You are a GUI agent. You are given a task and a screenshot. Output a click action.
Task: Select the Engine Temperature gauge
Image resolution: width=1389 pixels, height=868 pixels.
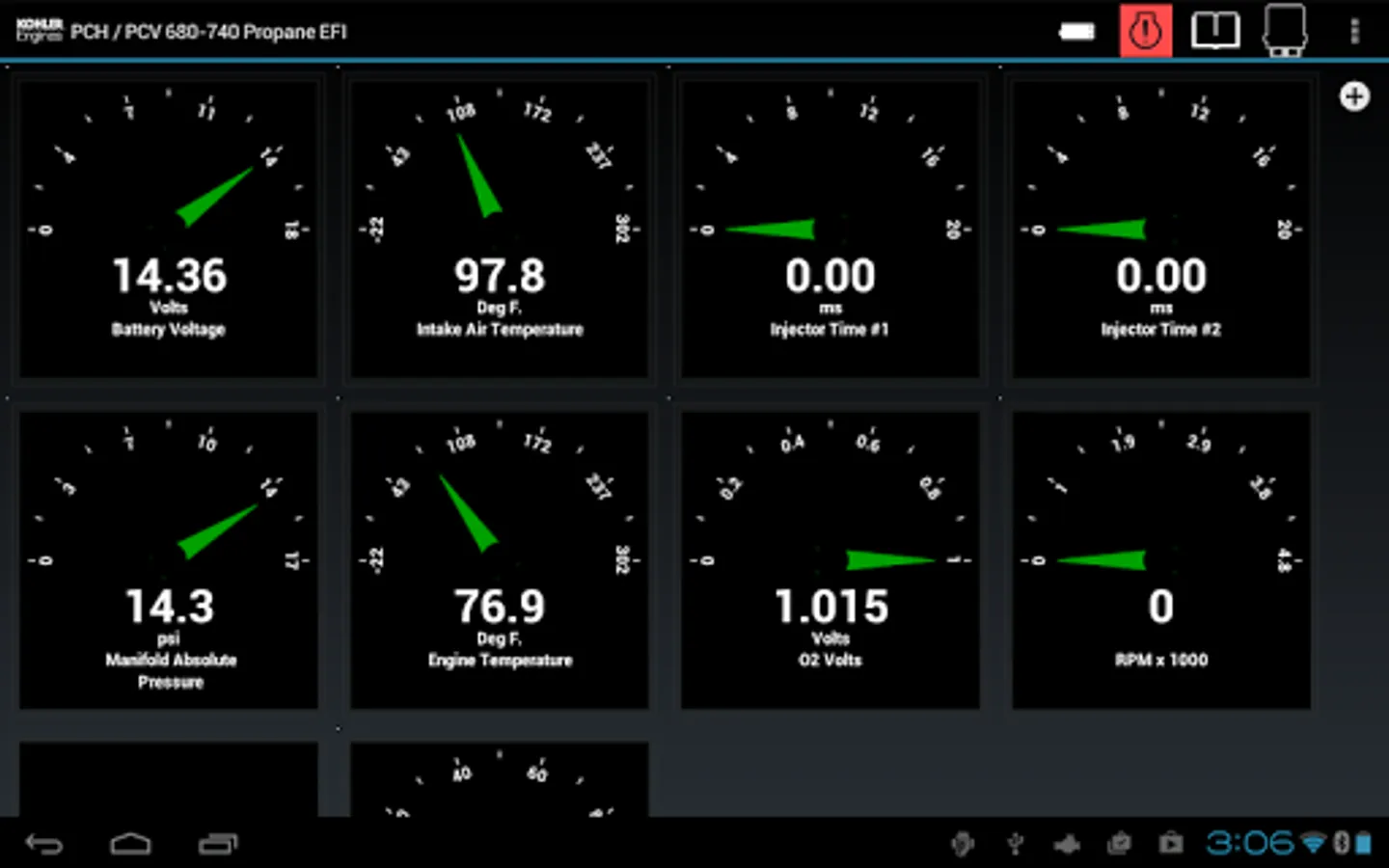click(x=500, y=559)
